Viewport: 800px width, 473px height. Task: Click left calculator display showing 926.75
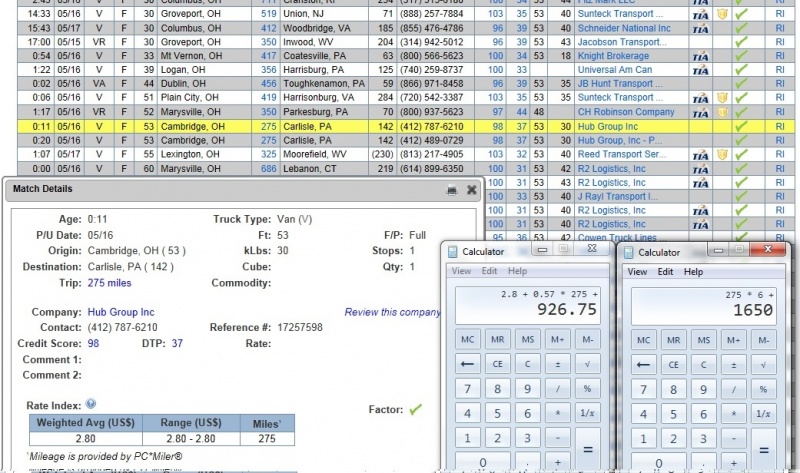click(x=527, y=305)
